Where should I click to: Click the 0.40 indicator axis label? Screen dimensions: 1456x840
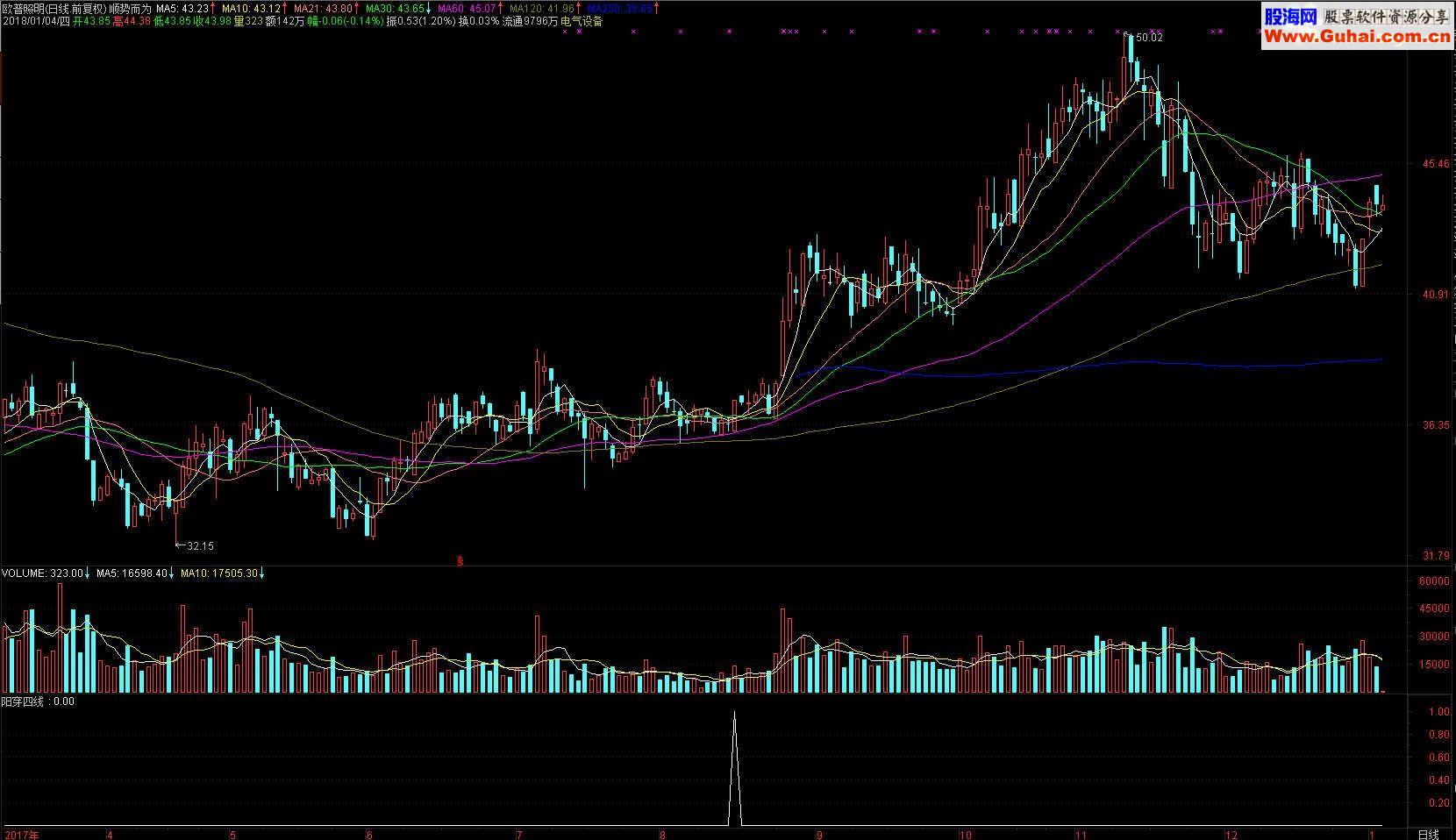click(1438, 780)
